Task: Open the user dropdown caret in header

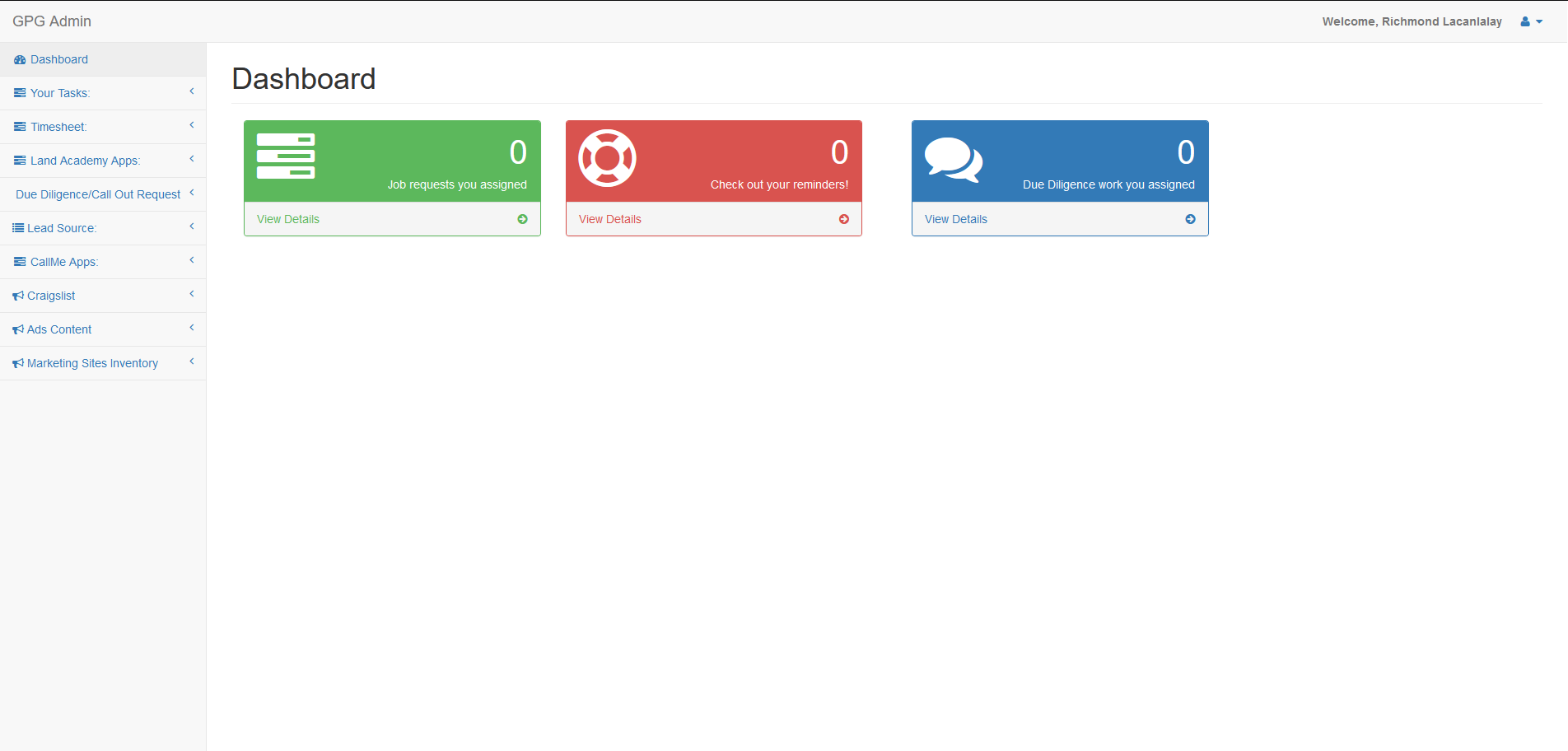Action: point(1539,22)
